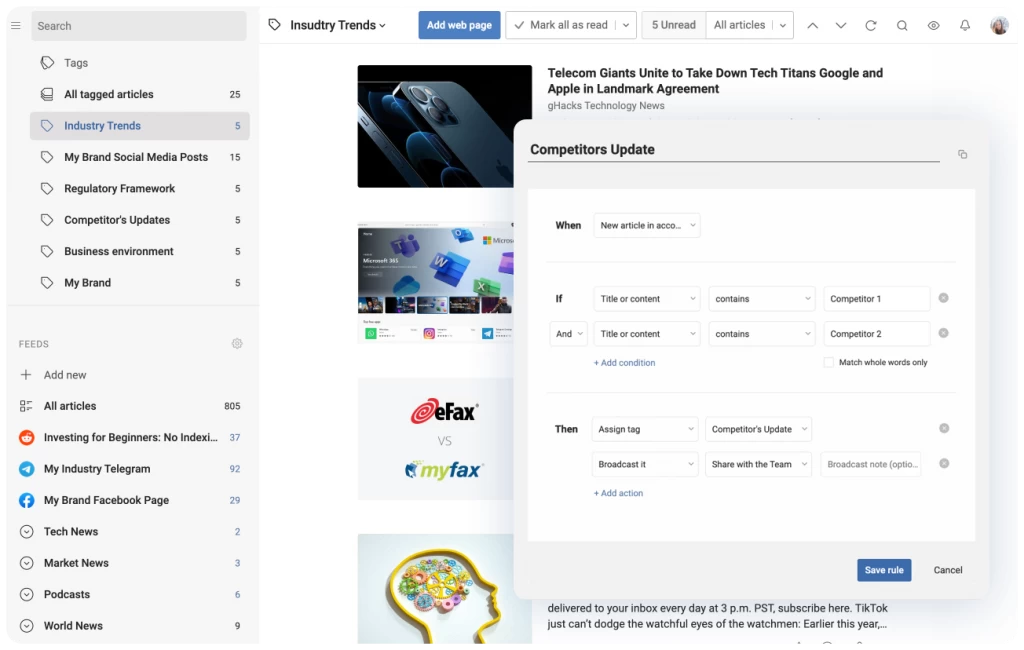This screenshot has height=650, width=1024.
Task: Open the When trigger dropdown
Action: tap(647, 225)
